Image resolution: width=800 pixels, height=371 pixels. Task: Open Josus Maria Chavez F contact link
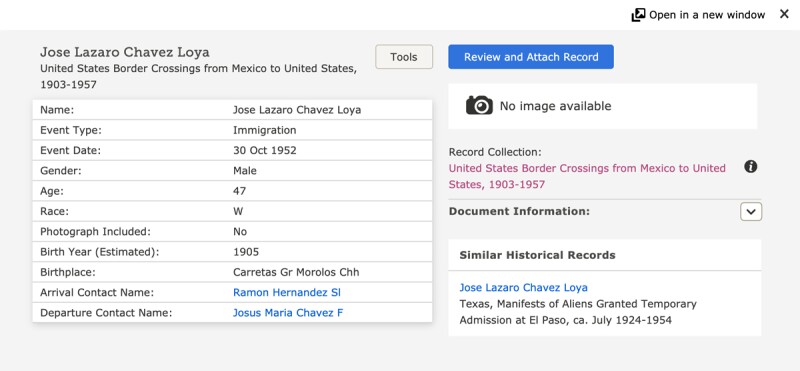pyautogui.click(x=288, y=312)
